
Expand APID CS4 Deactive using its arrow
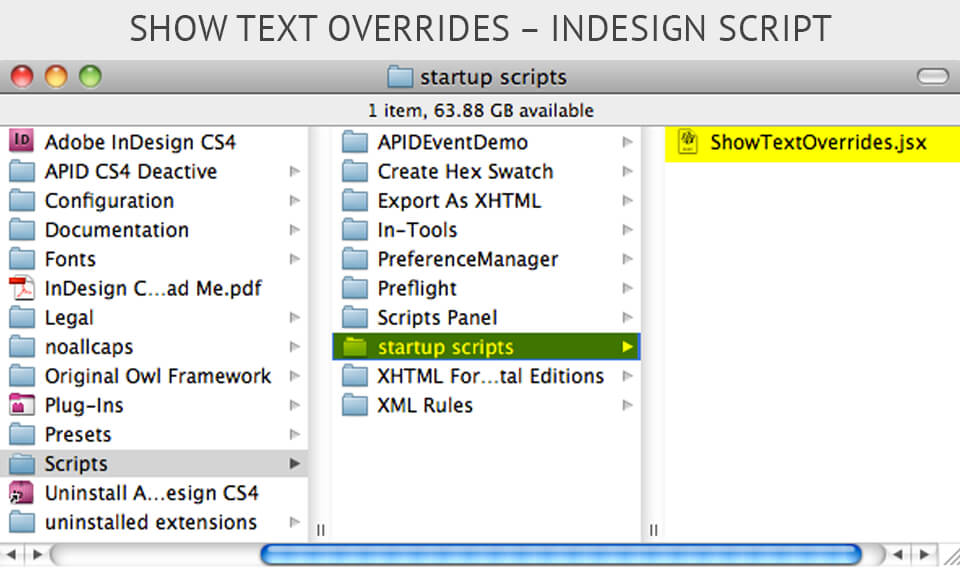click(294, 171)
